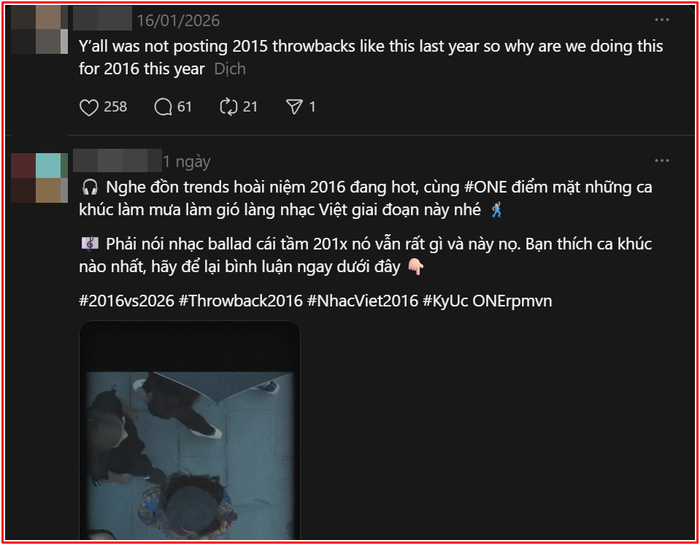Screen dimensions: 700x545
Task: View the second post author's profile picture
Action: pos(35,177)
